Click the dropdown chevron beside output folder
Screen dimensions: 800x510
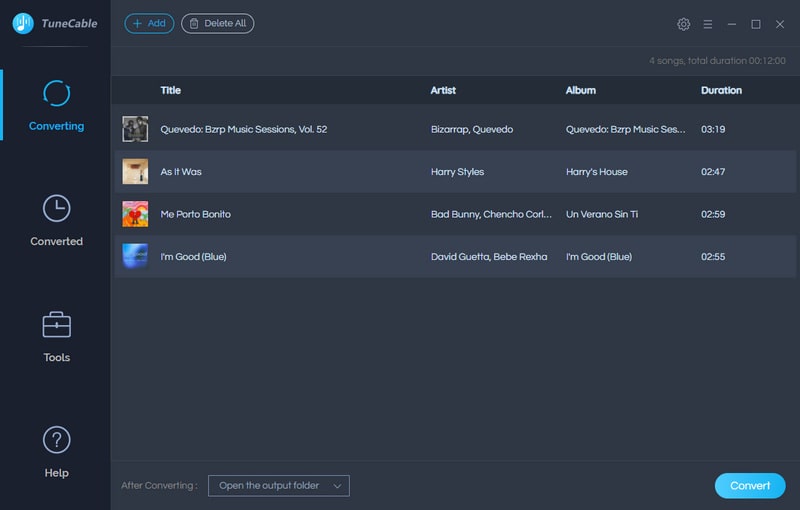[x=337, y=486]
